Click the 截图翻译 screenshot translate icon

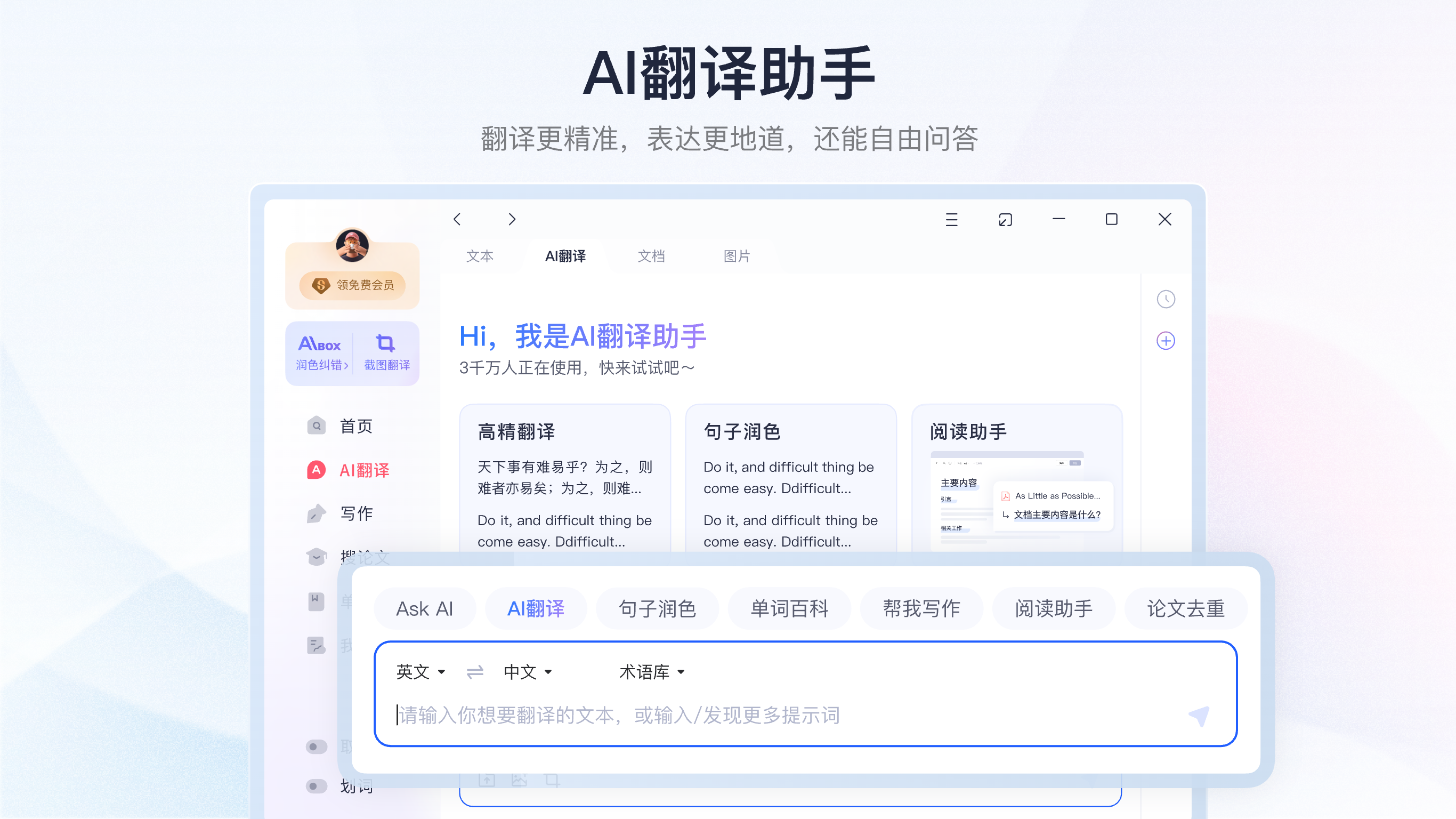coord(386,344)
